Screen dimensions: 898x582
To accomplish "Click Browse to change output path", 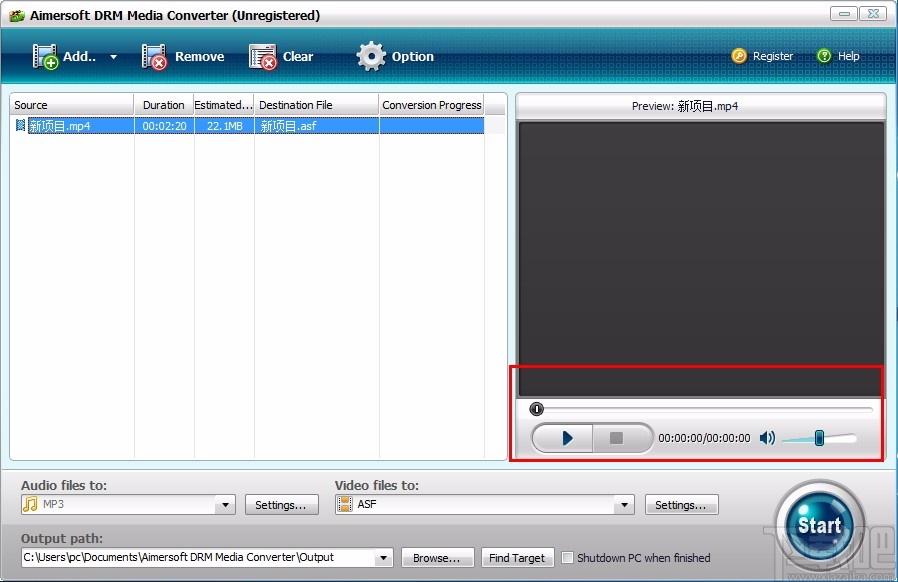I will pos(437,557).
